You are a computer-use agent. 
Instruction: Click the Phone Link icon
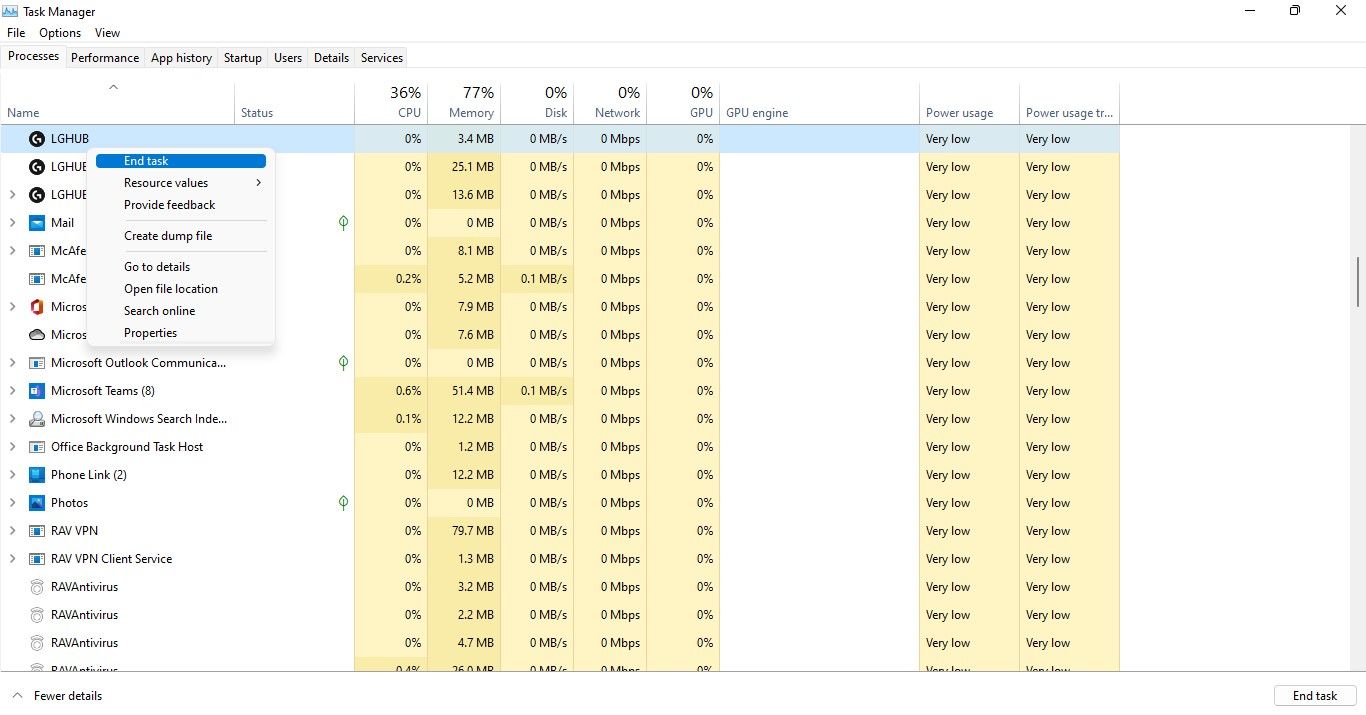coord(37,475)
